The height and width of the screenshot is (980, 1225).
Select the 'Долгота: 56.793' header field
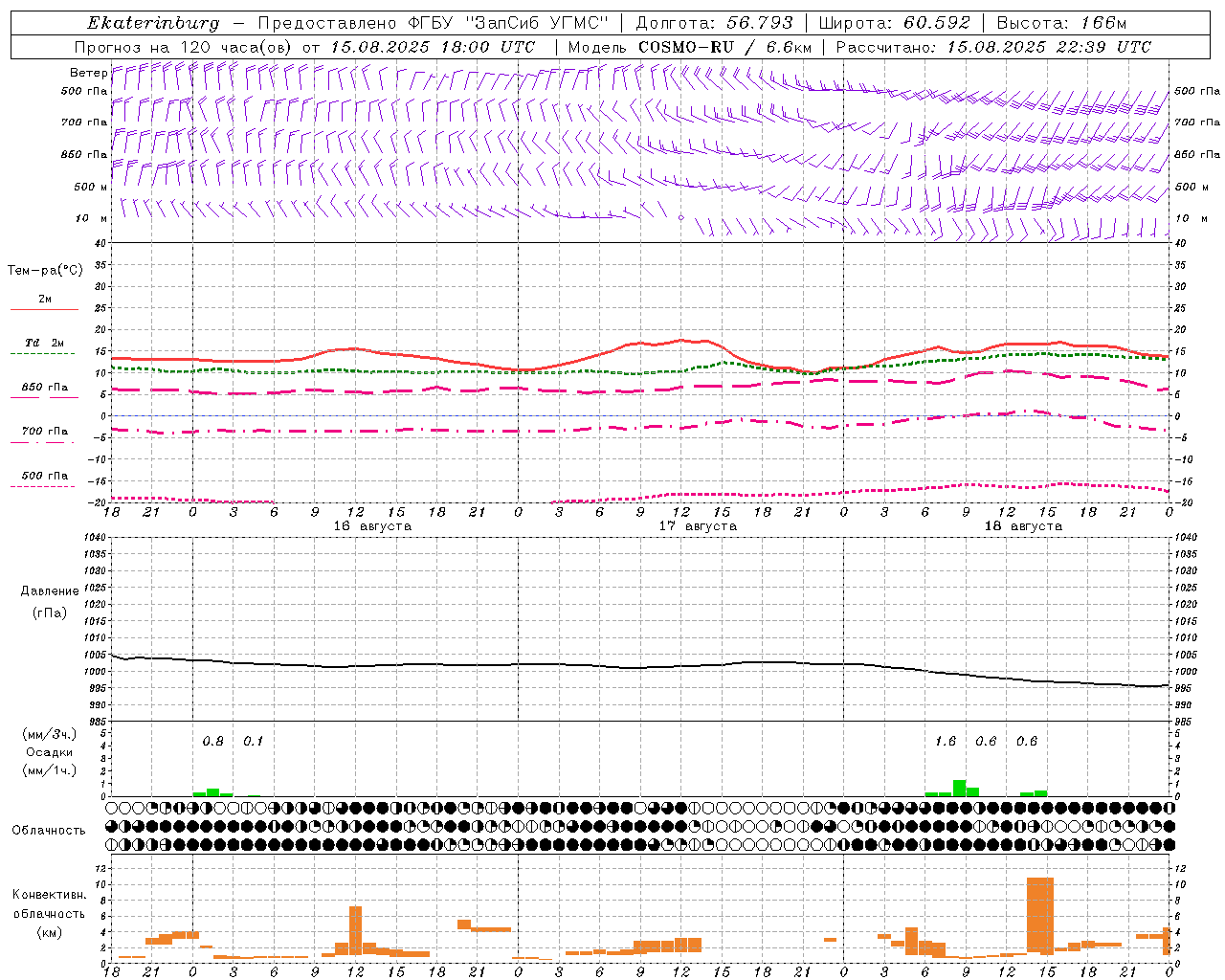pos(715,23)
